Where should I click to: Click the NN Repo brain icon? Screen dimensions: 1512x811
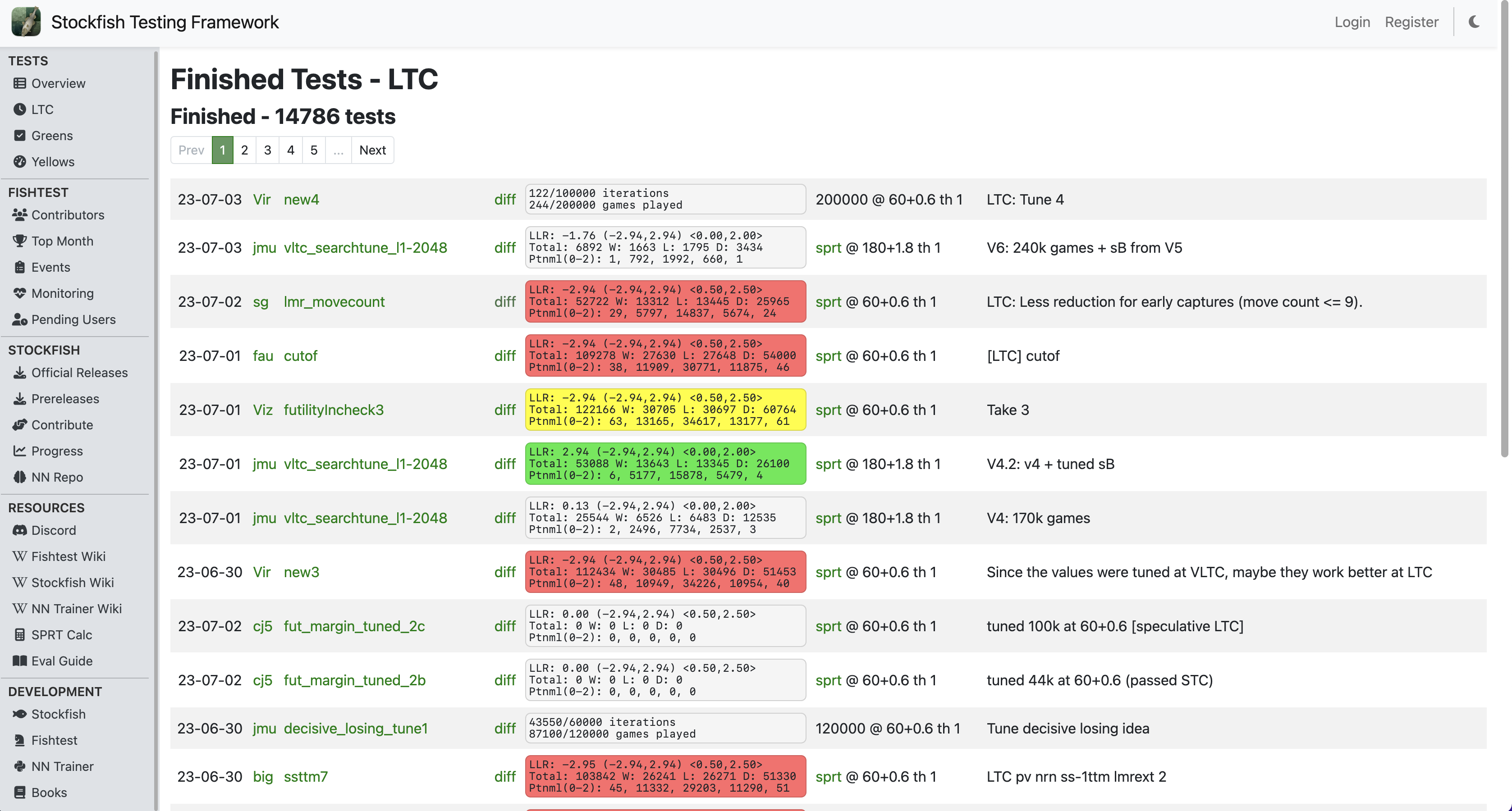pyautogui.click(x=19, y=477)
